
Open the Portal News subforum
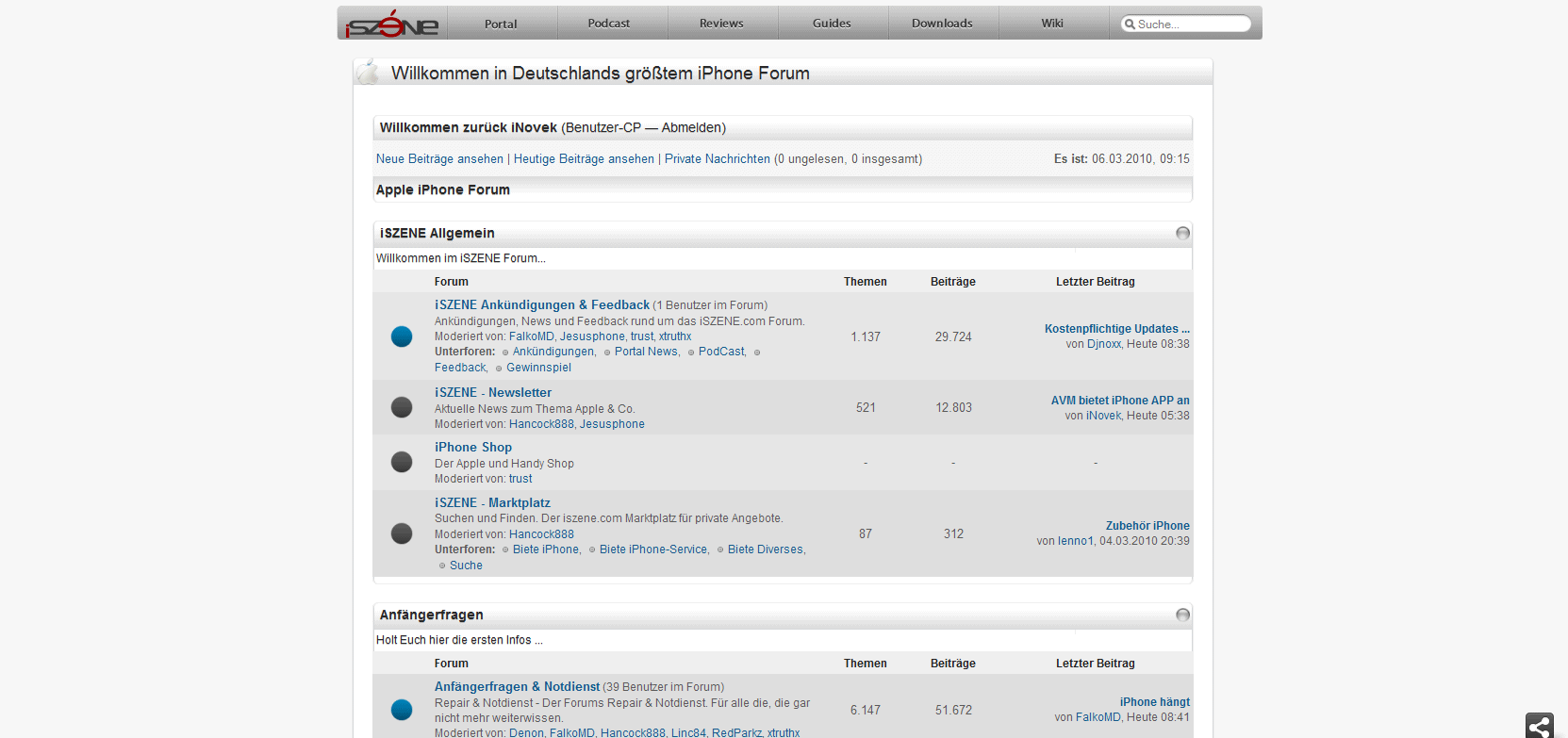click(646, 352)
